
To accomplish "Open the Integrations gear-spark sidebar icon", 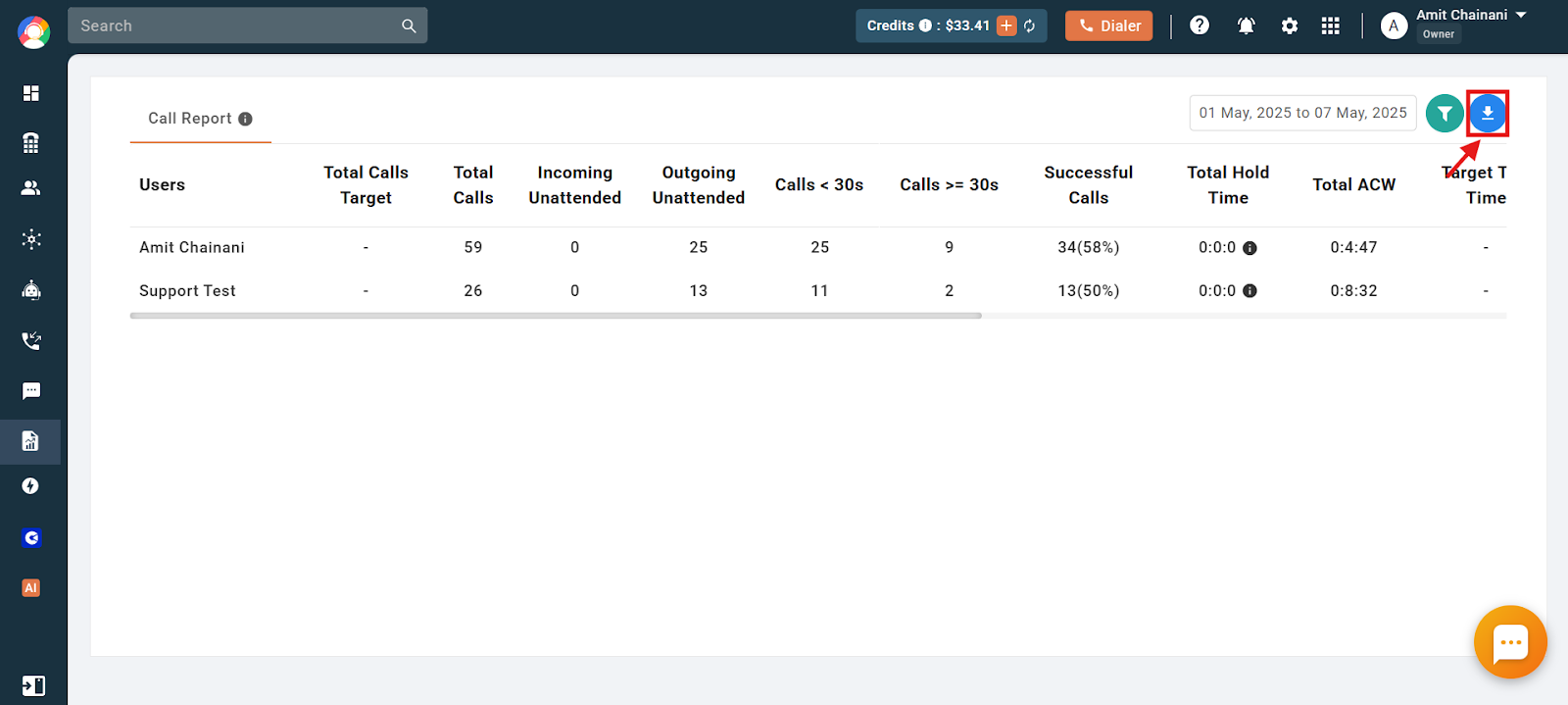I will pos(31,239).
